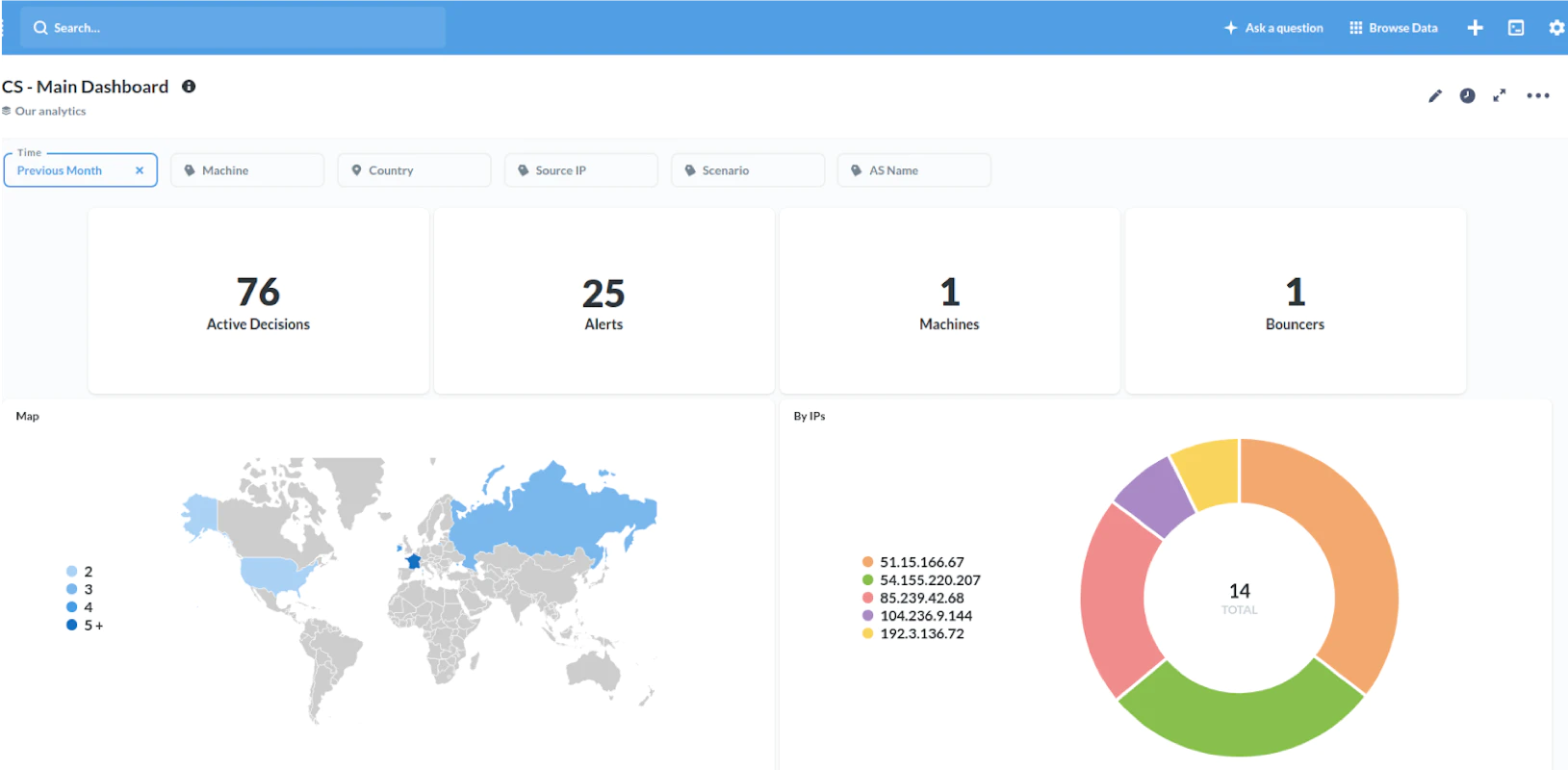
Task: Click the 51.15.166.67 orange legend dot
Action: coord(867,562)
